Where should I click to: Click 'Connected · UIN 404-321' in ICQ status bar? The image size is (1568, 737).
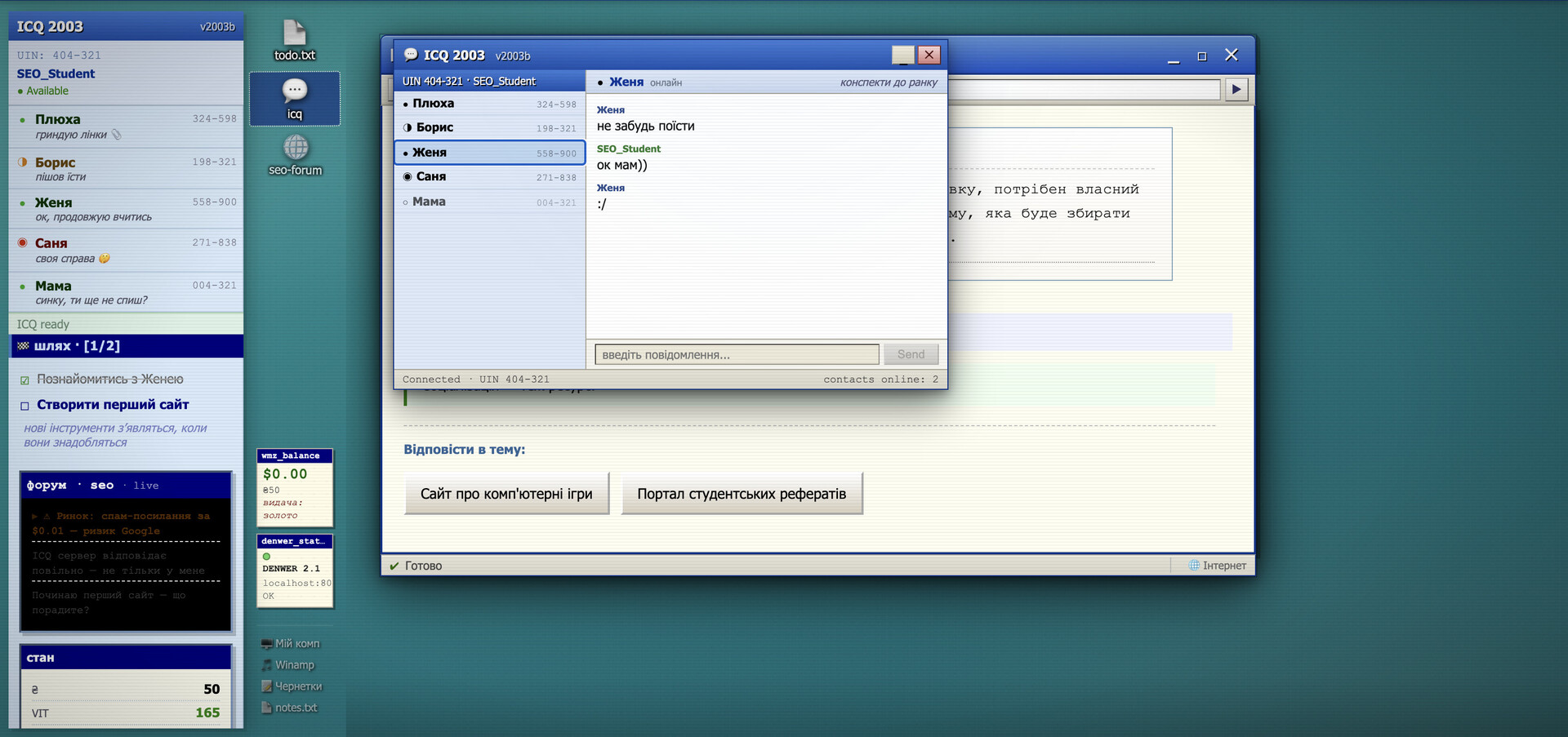pos(475,380)
